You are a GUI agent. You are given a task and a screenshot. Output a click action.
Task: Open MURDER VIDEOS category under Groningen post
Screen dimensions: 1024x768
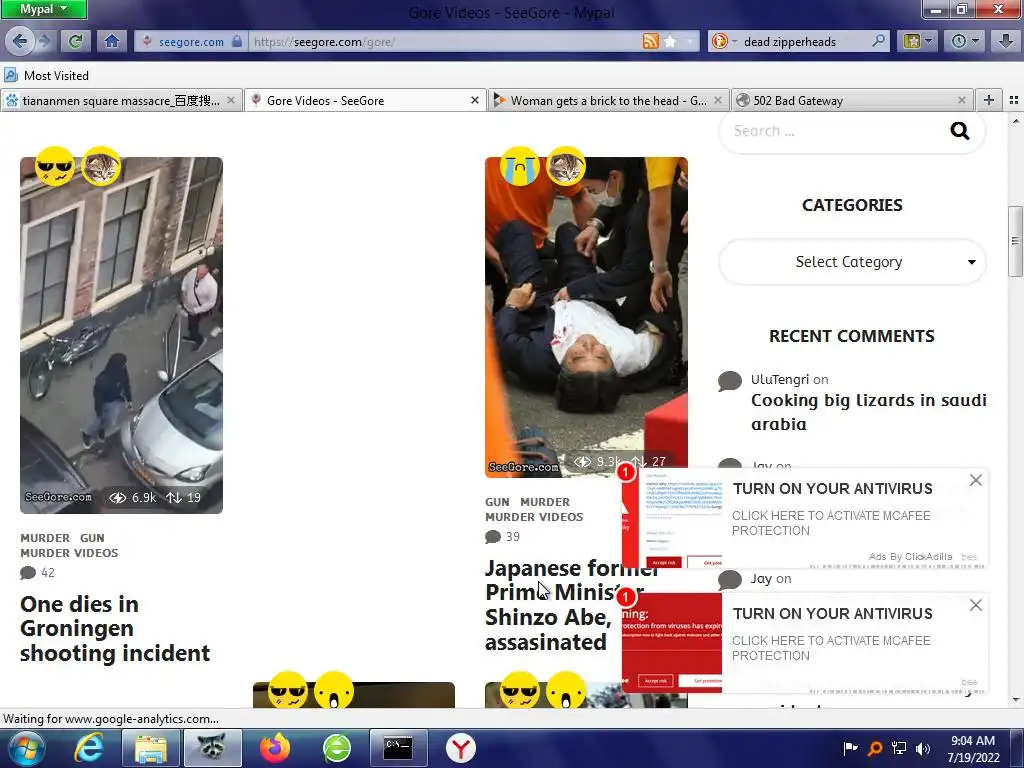pyautogui.click(x=69, y=553)
